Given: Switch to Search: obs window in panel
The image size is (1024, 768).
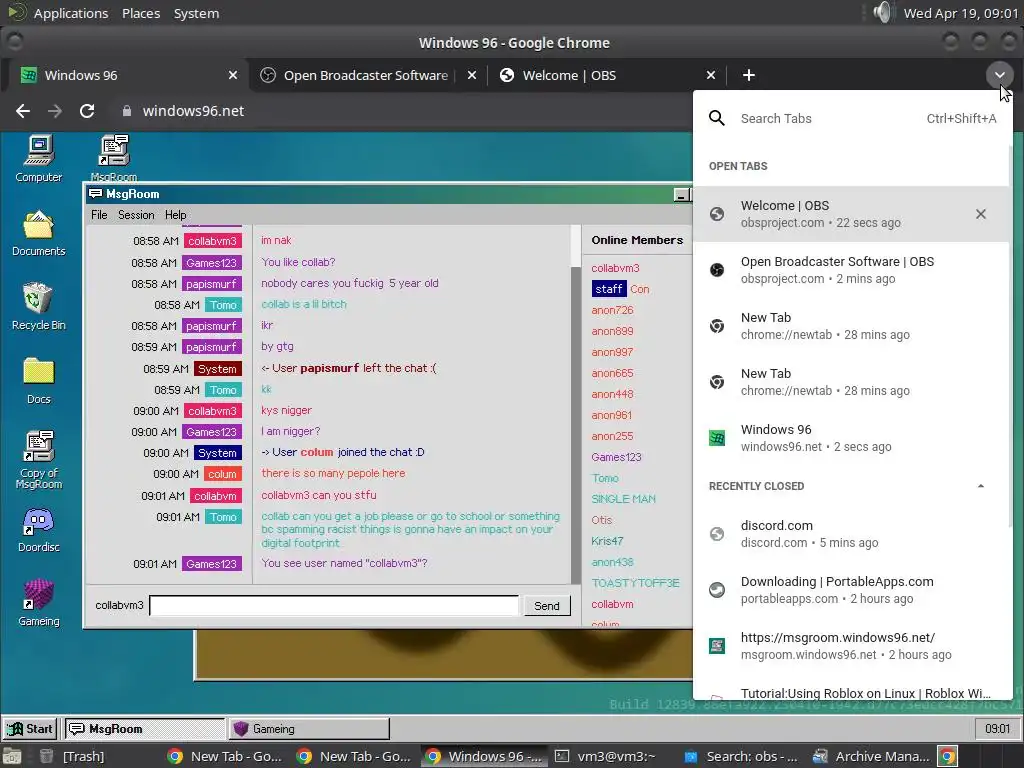Looking at the screenshot, I should [x=741, y=756].
